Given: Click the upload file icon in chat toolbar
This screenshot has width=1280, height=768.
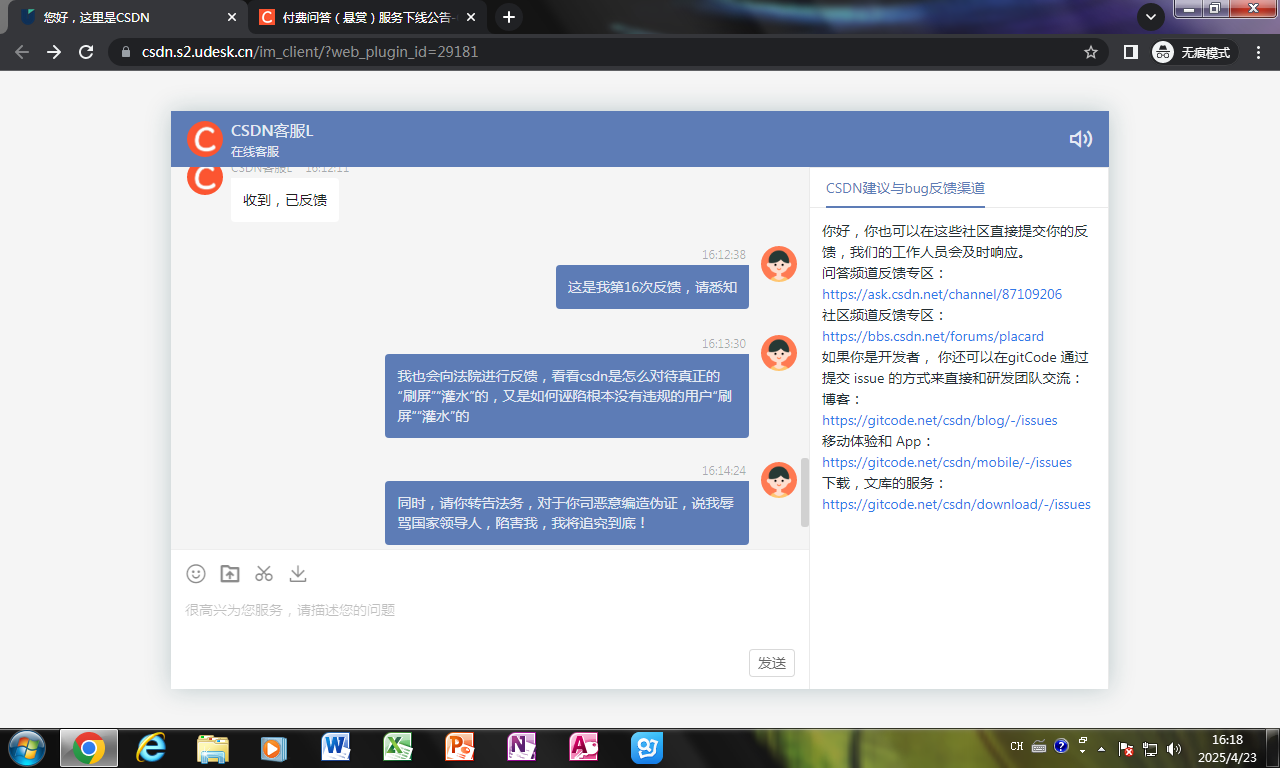Looking at the screenshot, I should pos(230,573).
